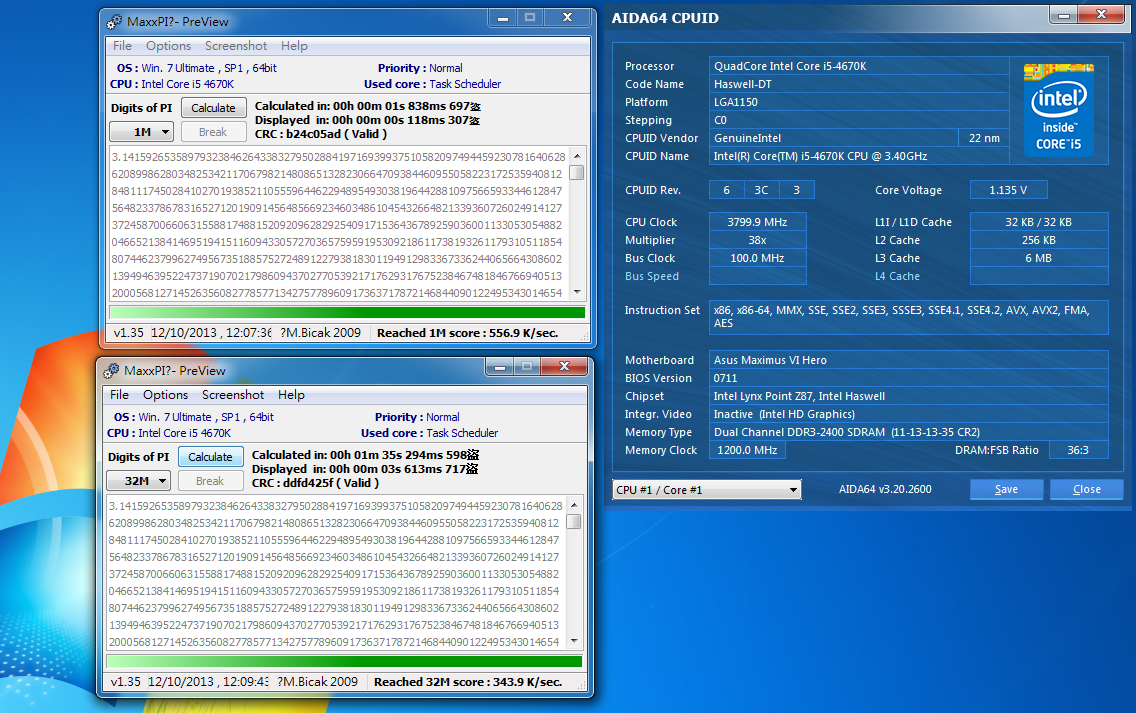Expand the 1M digits dropdown
This screenshot has width=1136, height=713.
click(x=141, y=132)
